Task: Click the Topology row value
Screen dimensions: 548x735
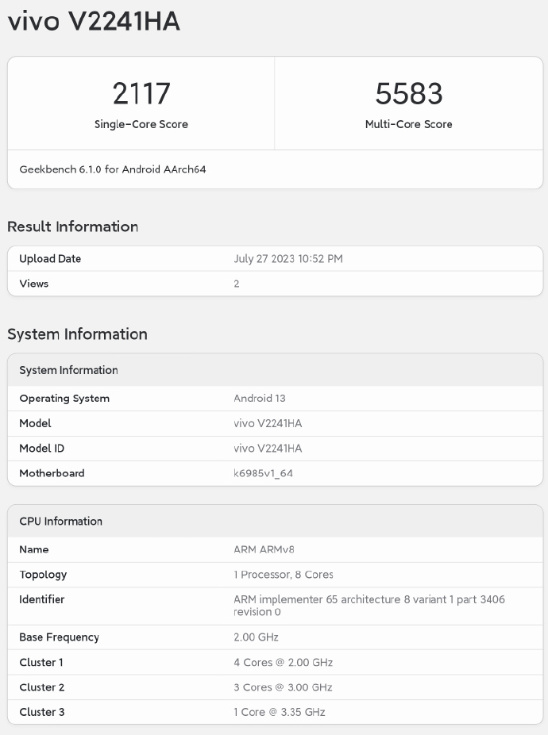Action: (x=284, y=575)
